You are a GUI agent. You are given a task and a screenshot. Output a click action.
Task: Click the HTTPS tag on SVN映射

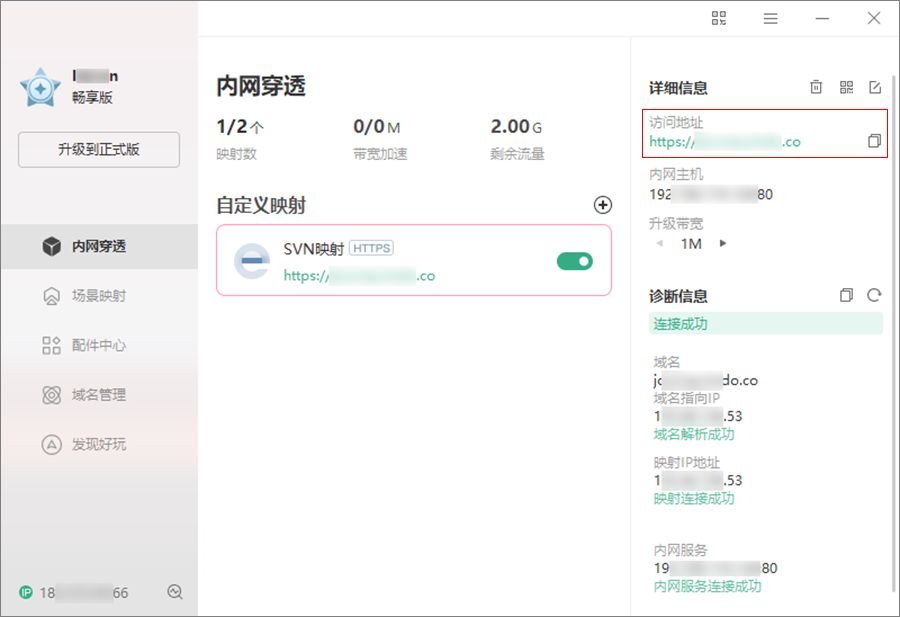coord(371,248)
